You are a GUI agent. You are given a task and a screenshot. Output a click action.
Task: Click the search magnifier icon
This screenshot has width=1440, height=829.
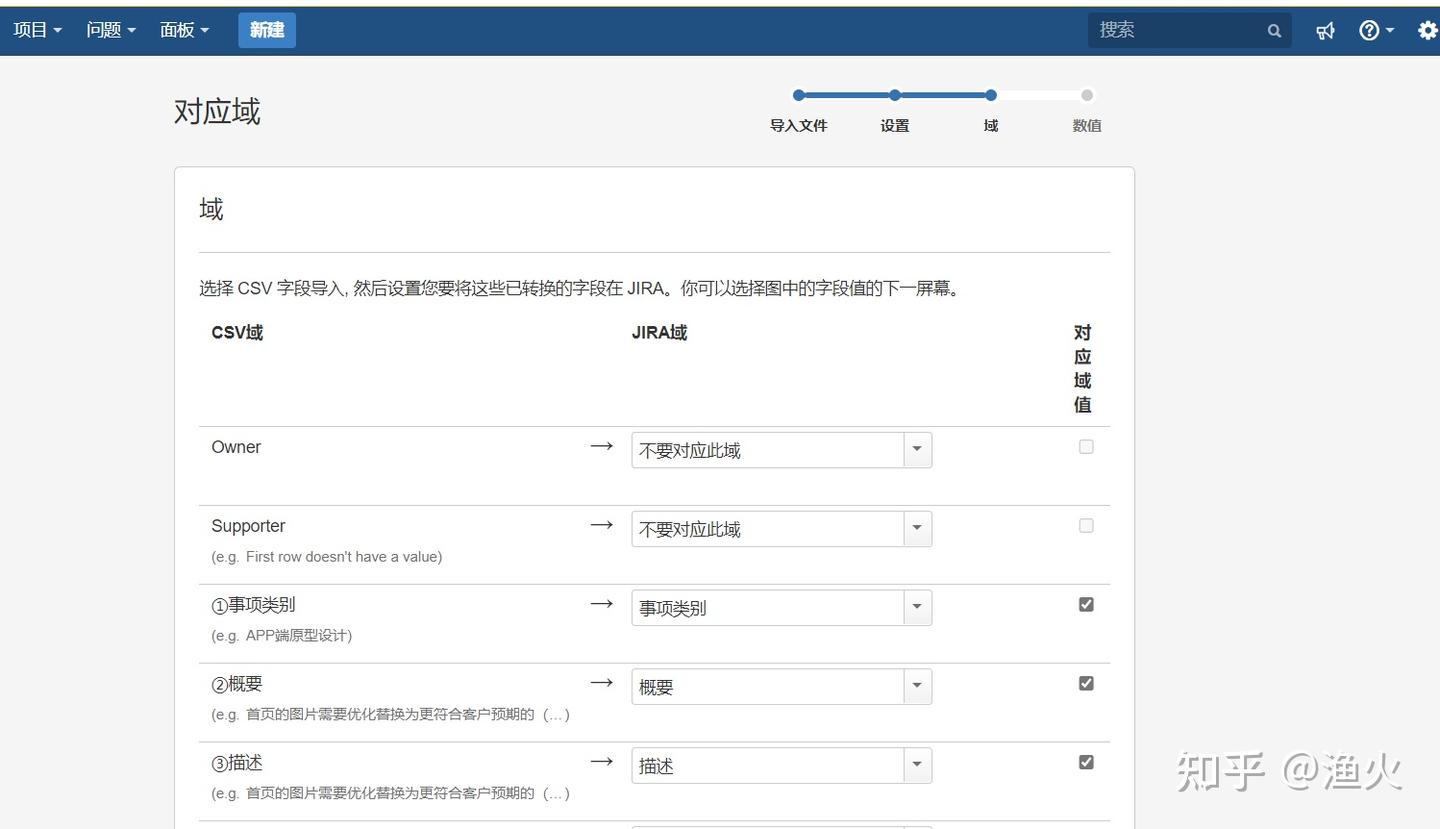click(x=1274, y=31)
